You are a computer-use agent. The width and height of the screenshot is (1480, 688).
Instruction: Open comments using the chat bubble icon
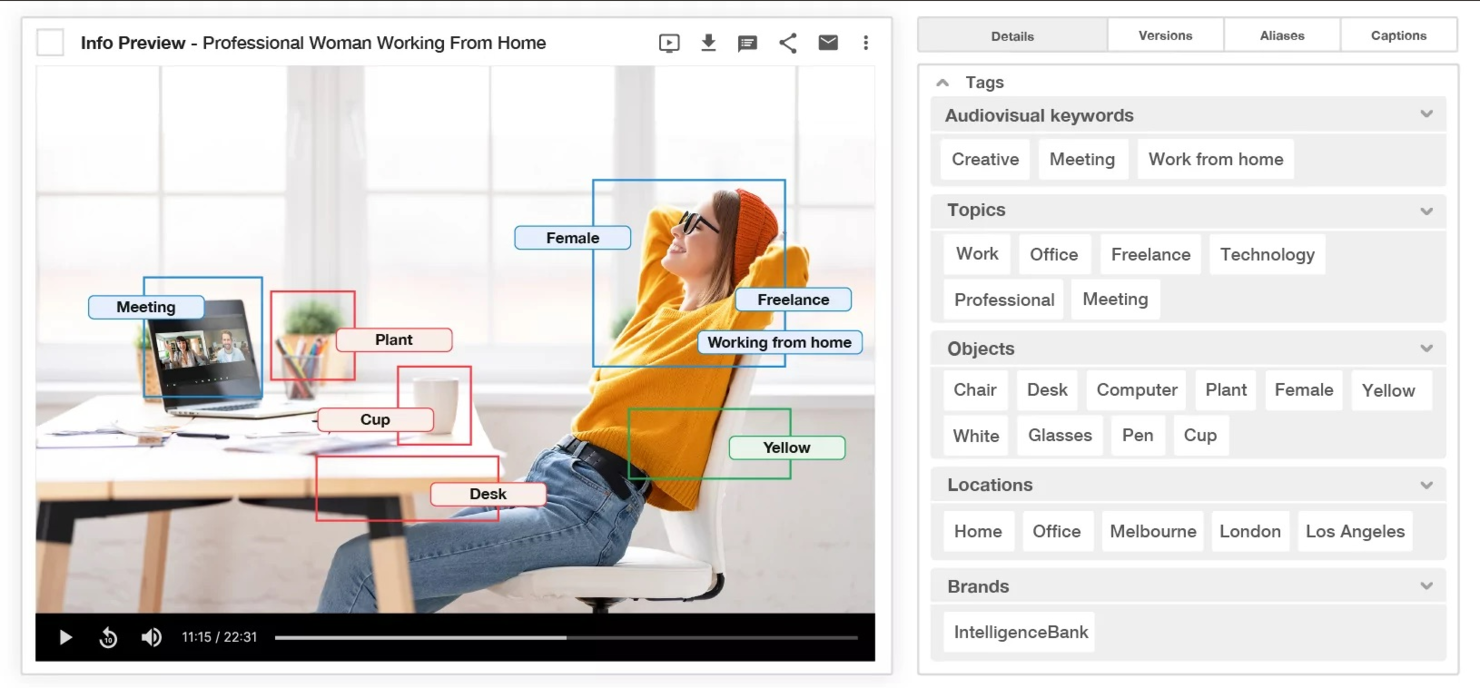[x=747, y=44]
